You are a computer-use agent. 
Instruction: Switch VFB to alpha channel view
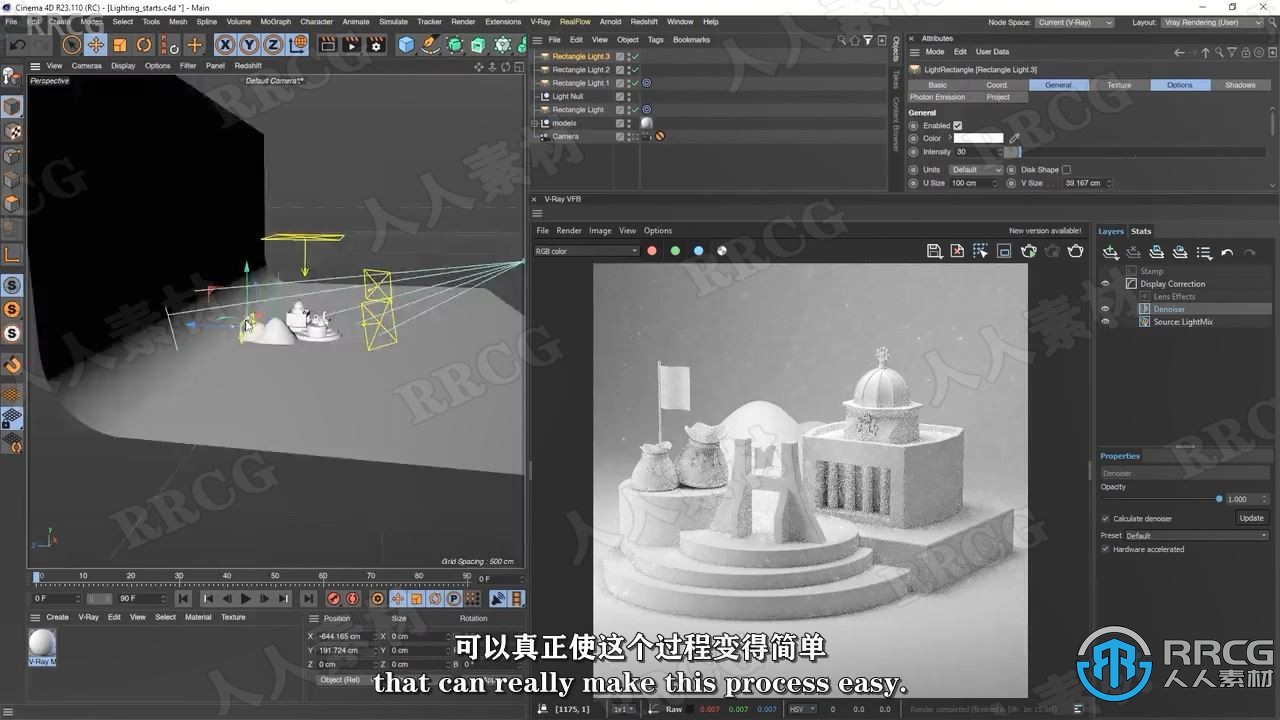(722, 251)
